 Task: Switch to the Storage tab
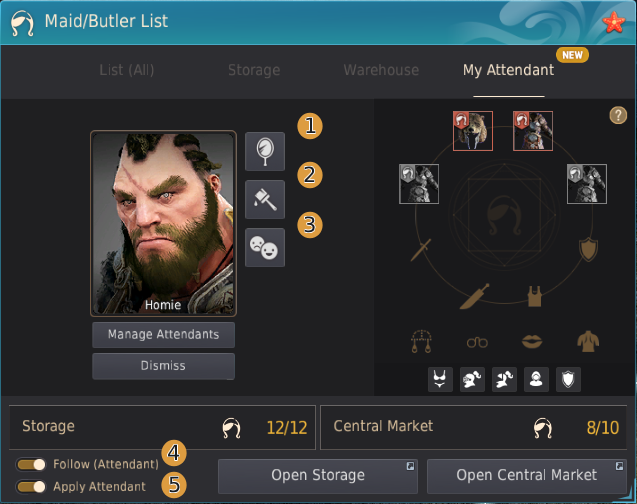[254, 70]
